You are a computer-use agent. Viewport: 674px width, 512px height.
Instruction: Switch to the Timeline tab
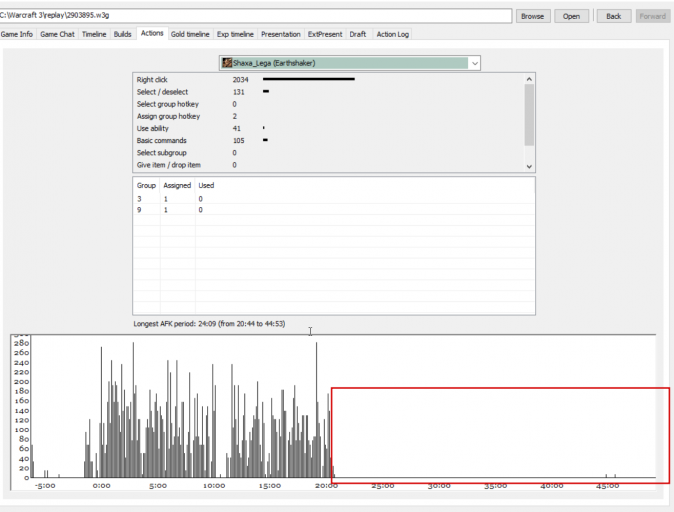[x=94, y=34]
